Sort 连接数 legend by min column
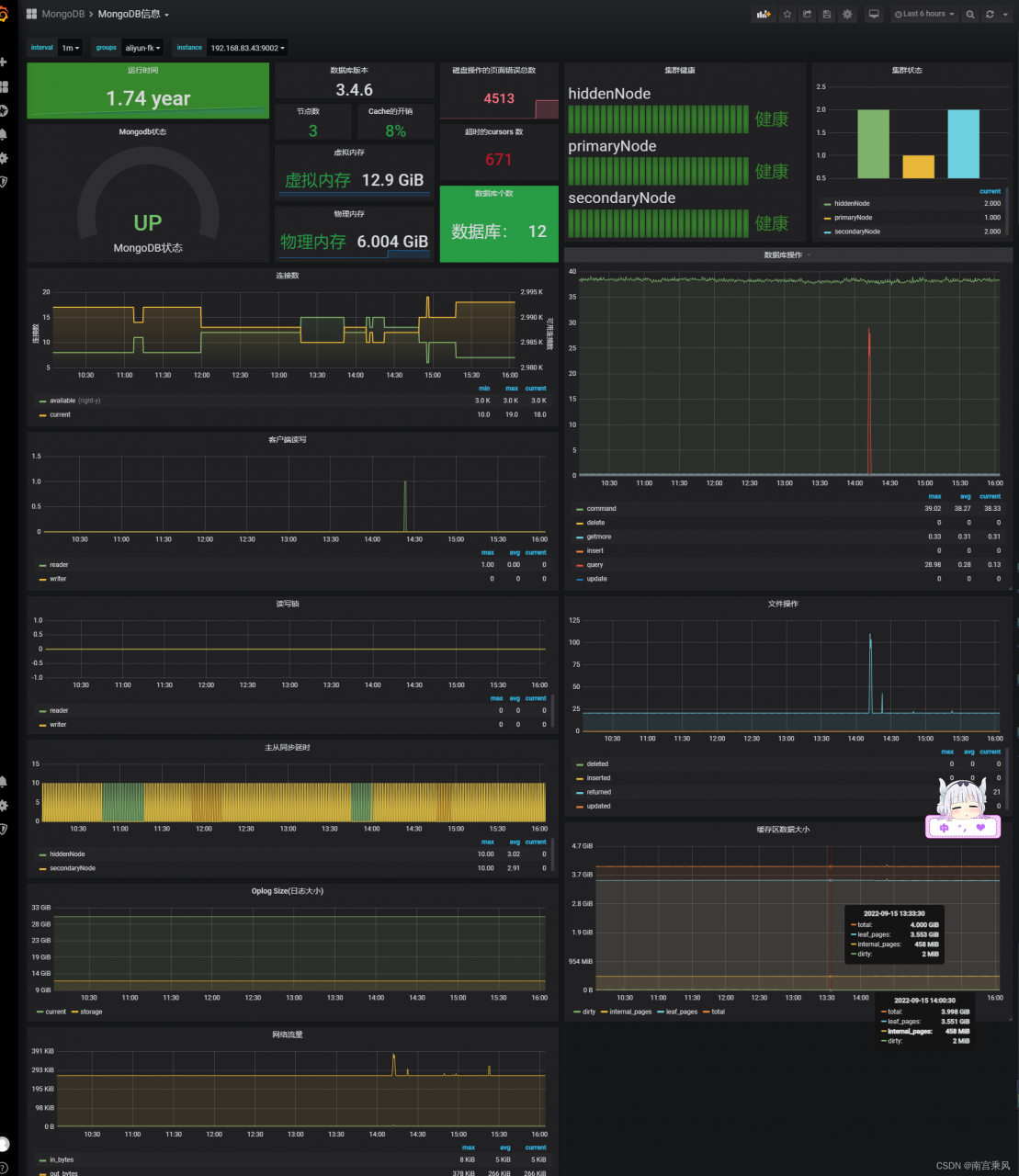The height and width of the screenshot is (1176, 1019). [484, 389]
